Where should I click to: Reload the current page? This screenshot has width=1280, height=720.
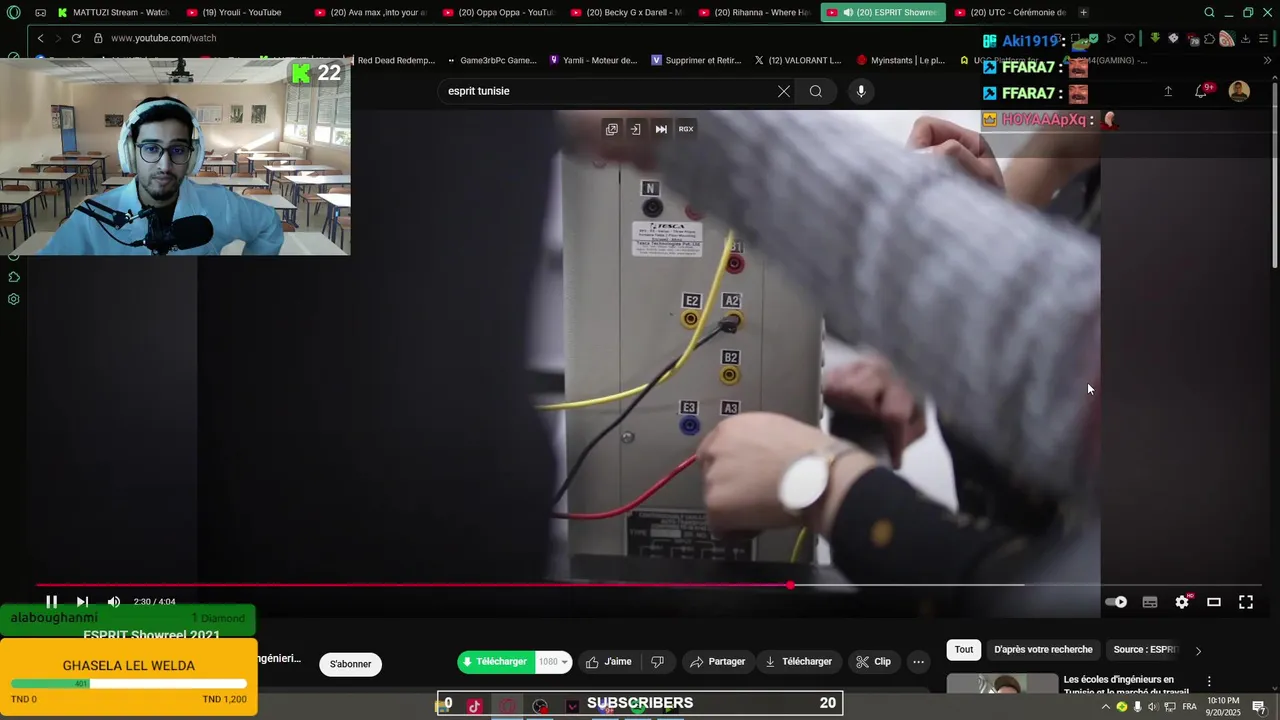coord(76,38)
